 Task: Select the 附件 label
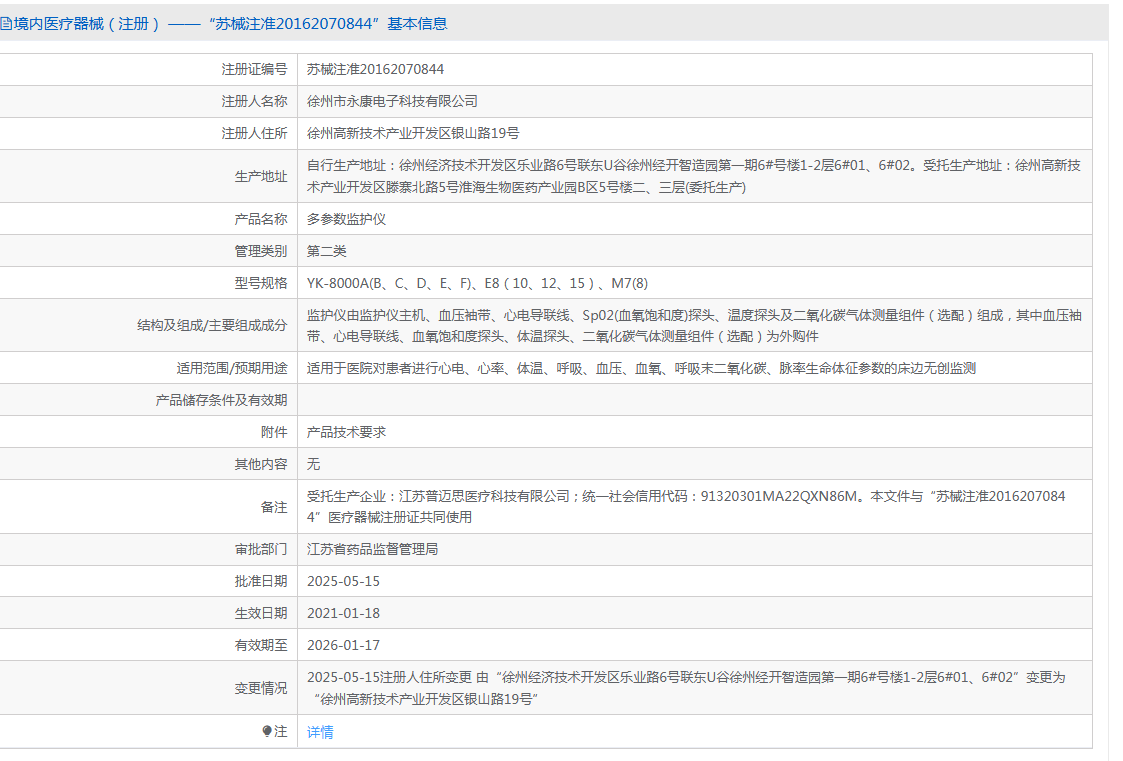pos(274,432)
